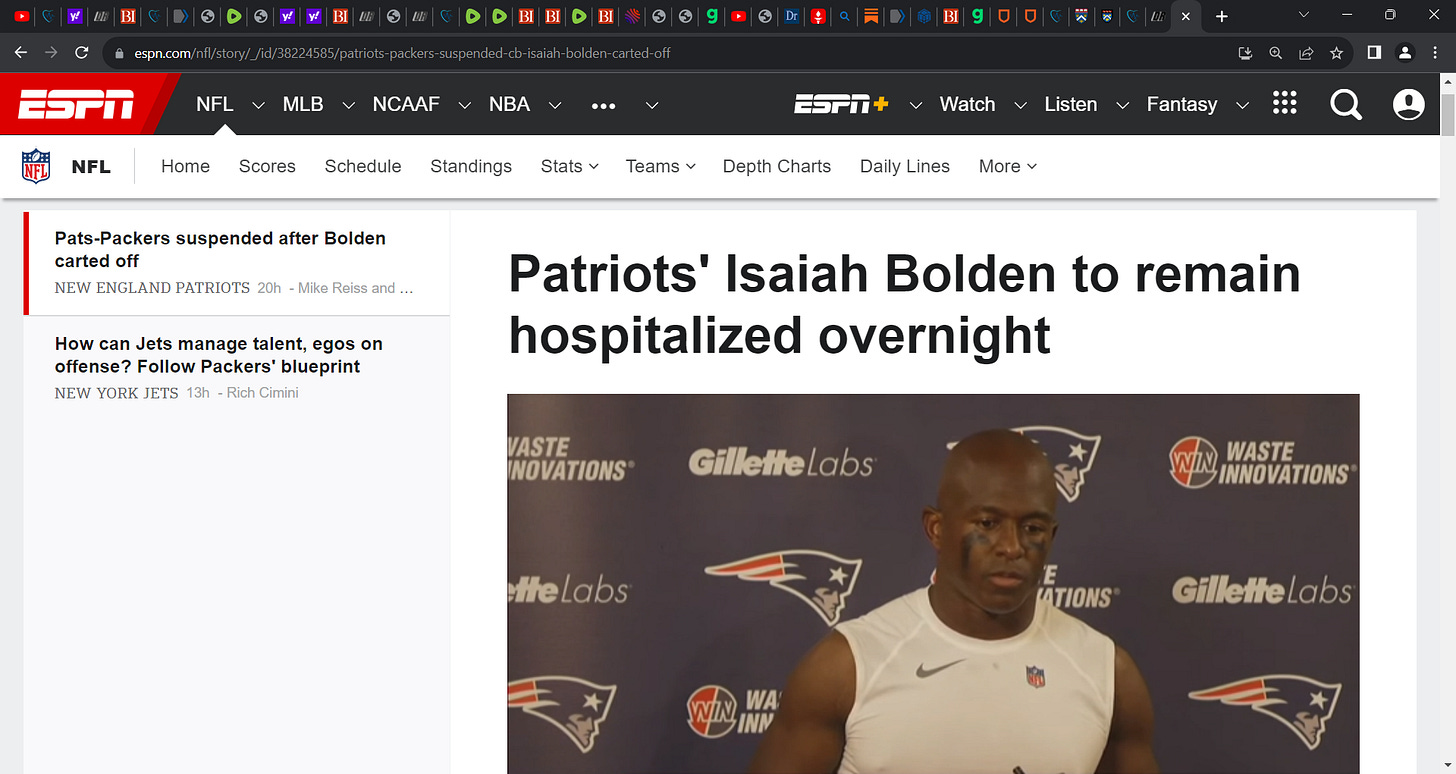The image size is (1456, 774).
Task: Click Fantasy in the ESPN top bar
Action: pos(1182,104)
